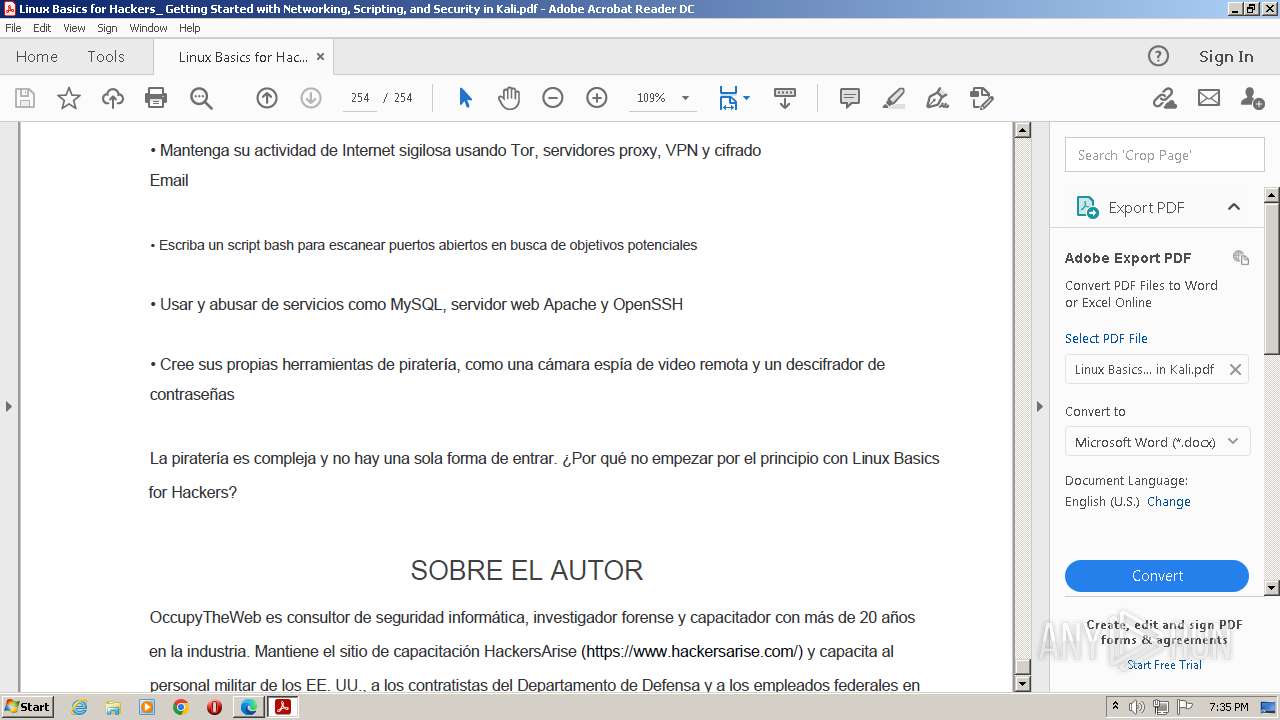Image resolution: width=1280 pixels, height=720 pixels.
Task: Zoom out with the minus icon
Action: coord(553,98)
